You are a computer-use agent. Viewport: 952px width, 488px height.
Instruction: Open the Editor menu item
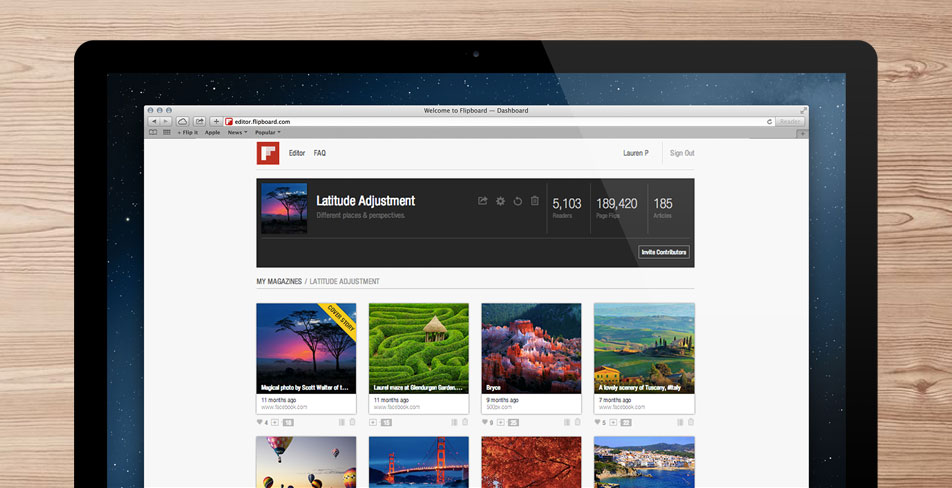point(297,153)
